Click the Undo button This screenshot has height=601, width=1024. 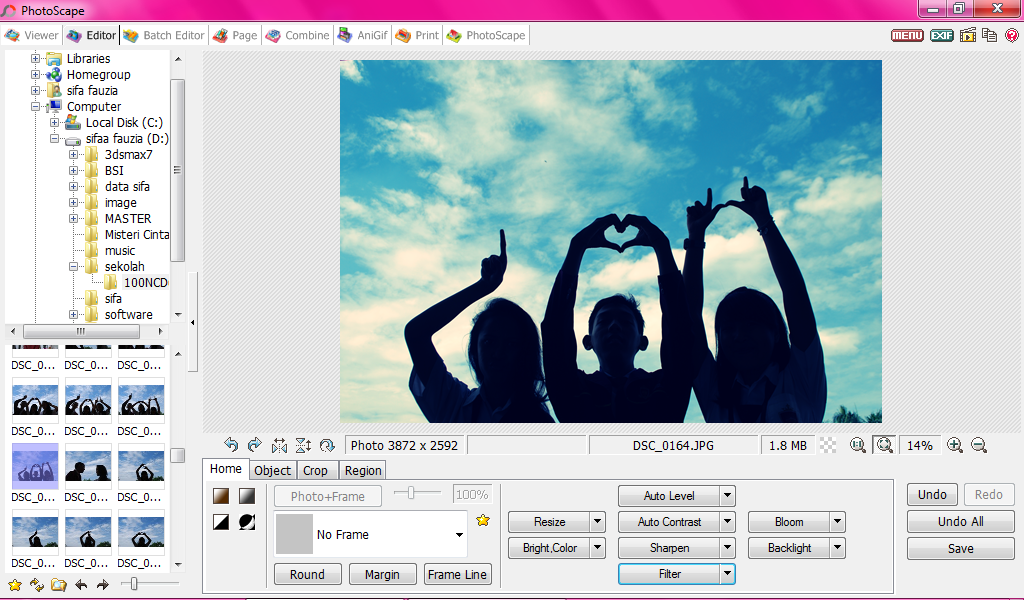[932, 495]
